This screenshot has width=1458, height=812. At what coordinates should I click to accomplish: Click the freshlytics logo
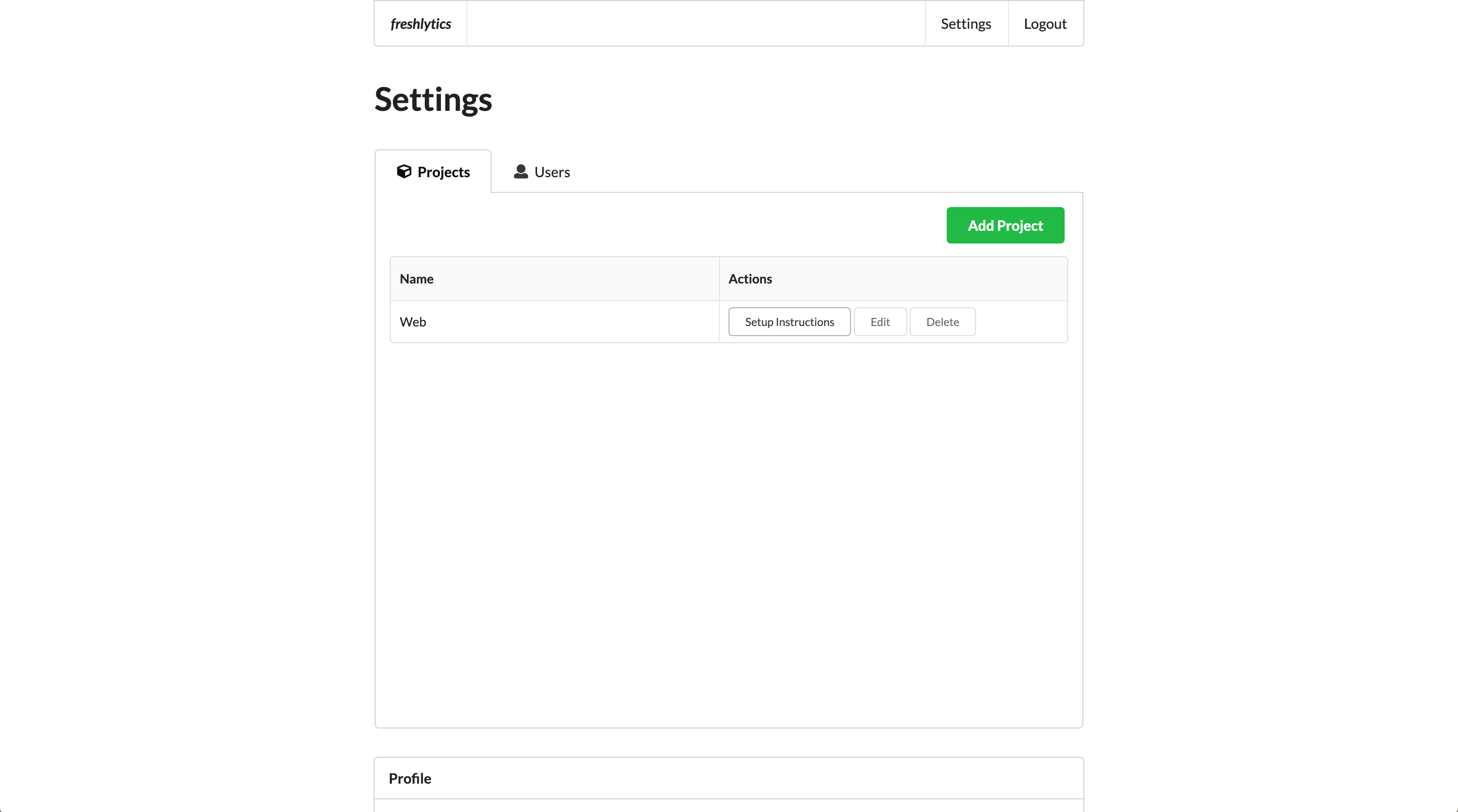(420, 23)
